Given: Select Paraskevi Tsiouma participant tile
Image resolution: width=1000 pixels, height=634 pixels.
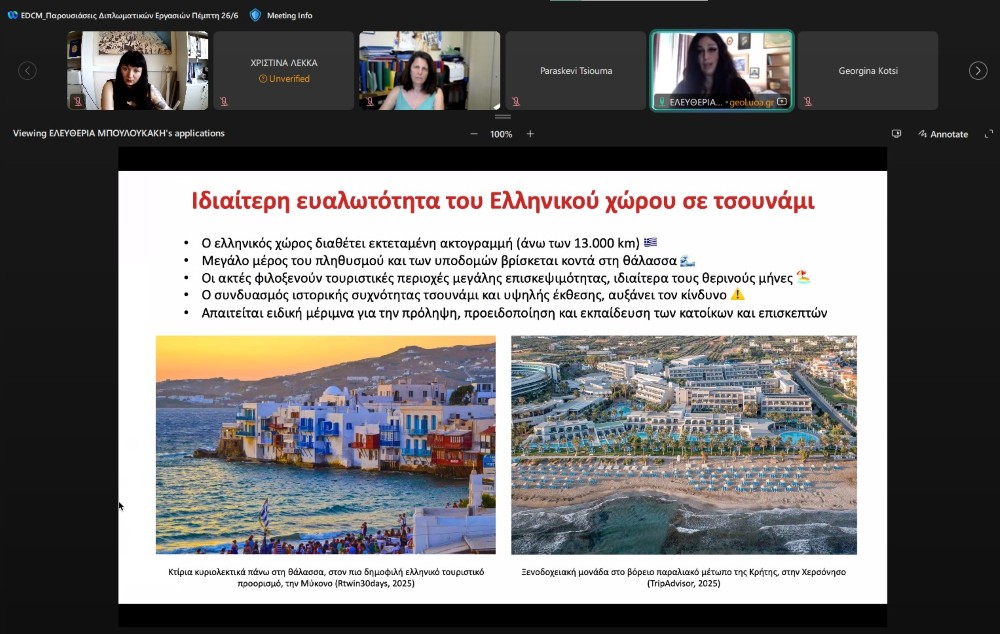Looking at the screenshot, I should pos(576,70).
